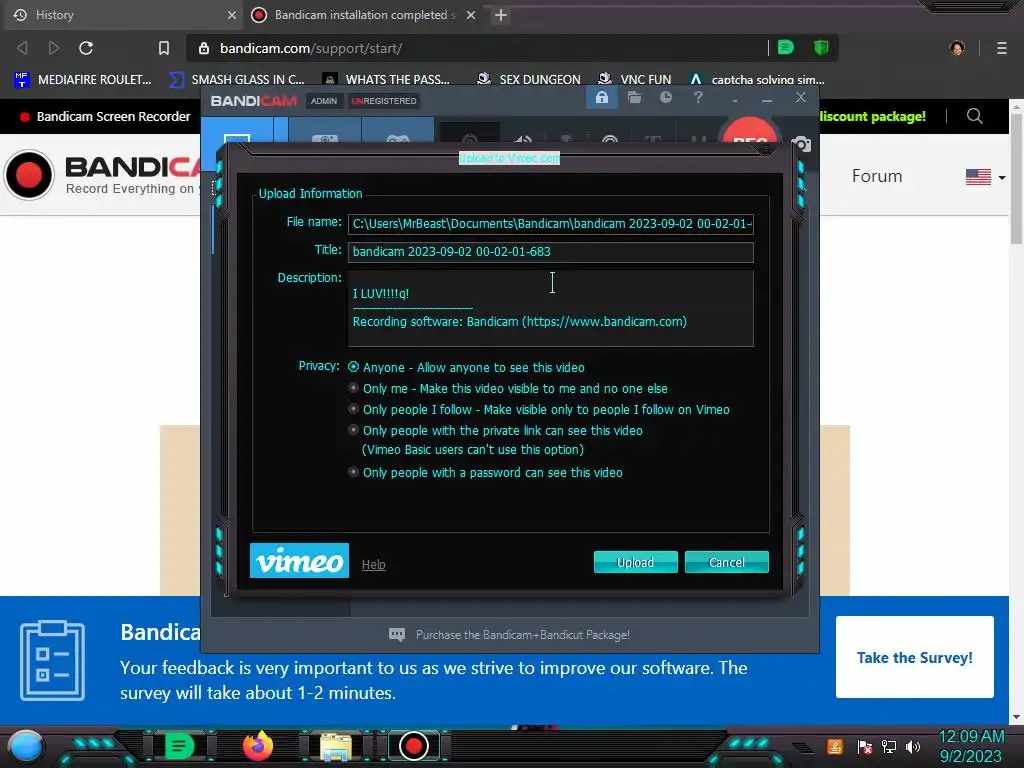
Task: Click the green shield extension icon
Action: tap(821, 47)
